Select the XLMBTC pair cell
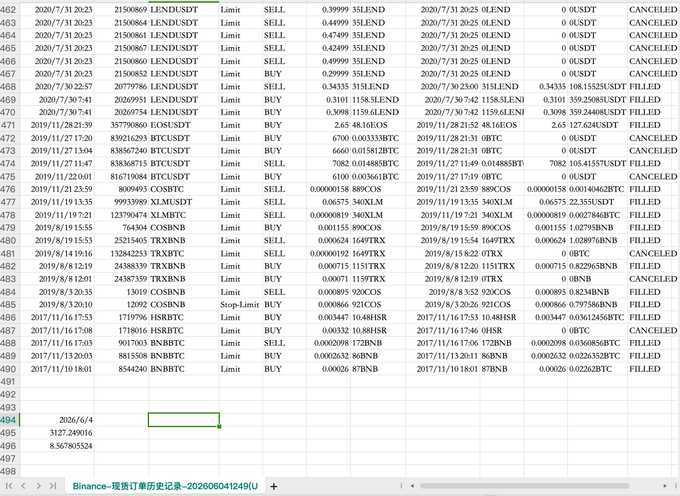The image size is (680, 496). (183, 215)
